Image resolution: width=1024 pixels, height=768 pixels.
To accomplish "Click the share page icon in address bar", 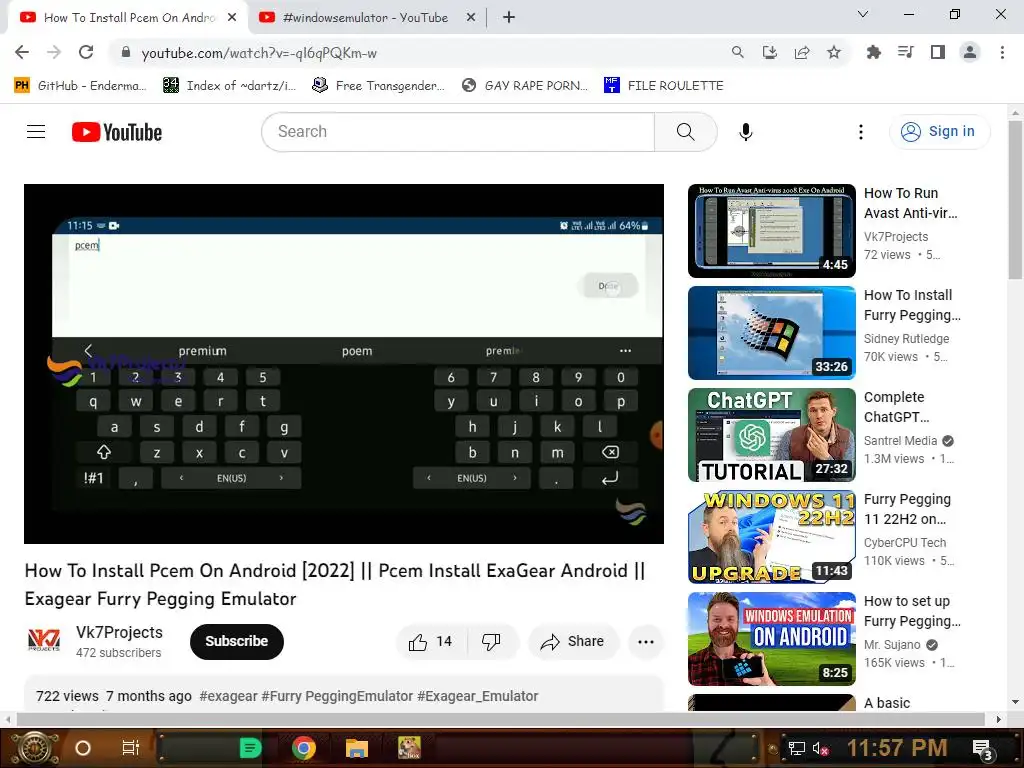I will [802, 52].
